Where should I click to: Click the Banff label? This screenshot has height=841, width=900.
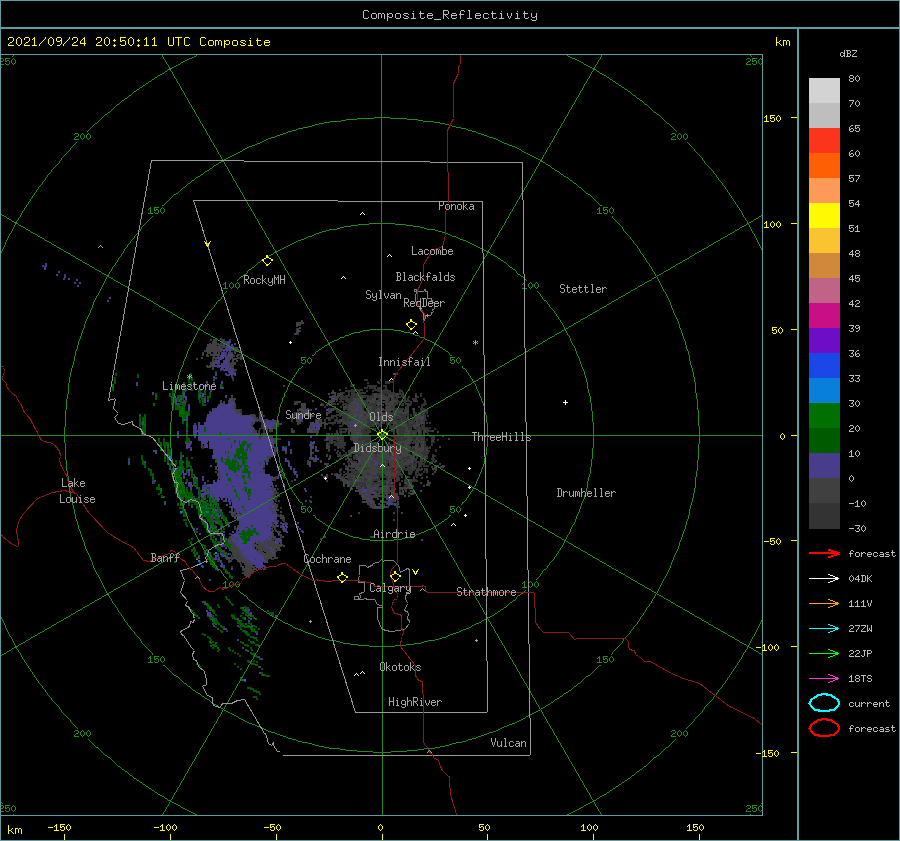point(165,558)
